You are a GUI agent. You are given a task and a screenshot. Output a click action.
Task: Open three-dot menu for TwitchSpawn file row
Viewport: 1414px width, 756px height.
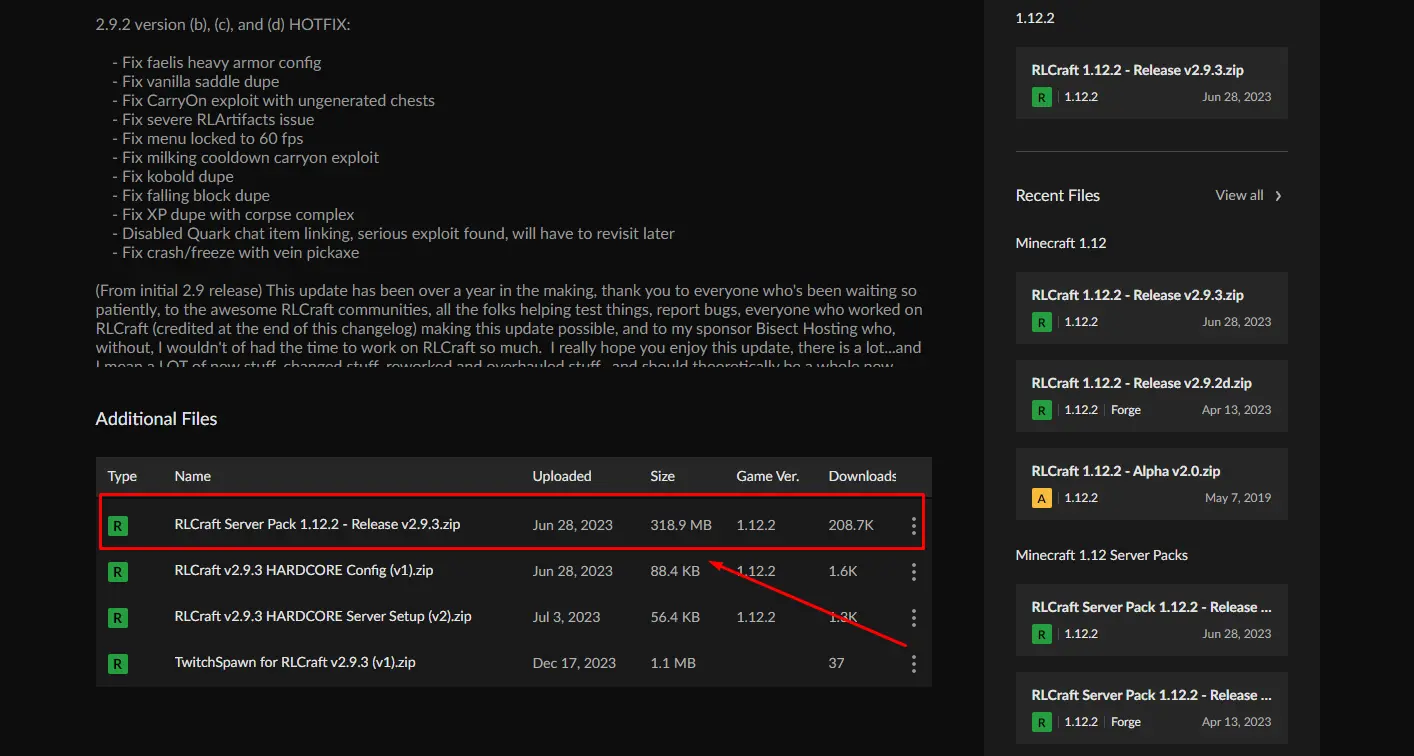point(913,664)
